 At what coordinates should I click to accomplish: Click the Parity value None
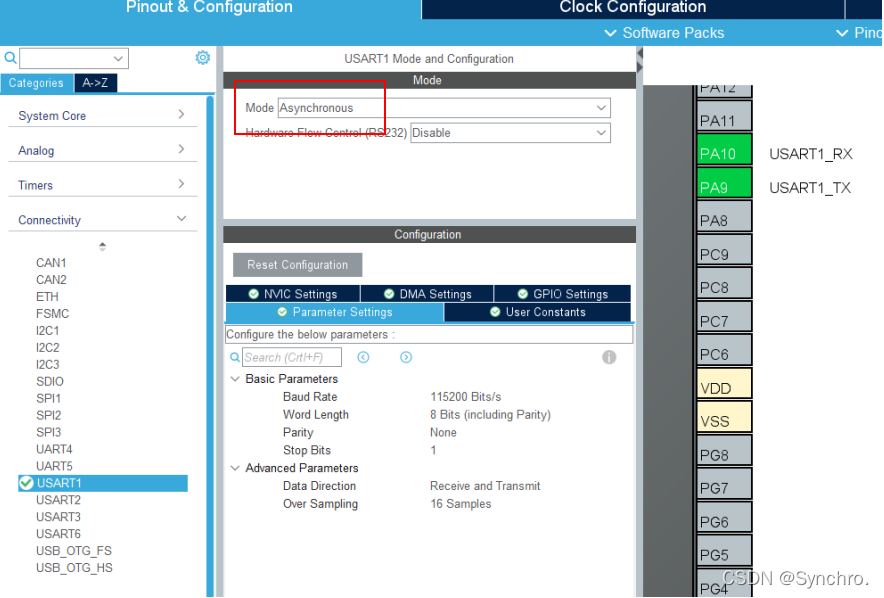(443, 432)
